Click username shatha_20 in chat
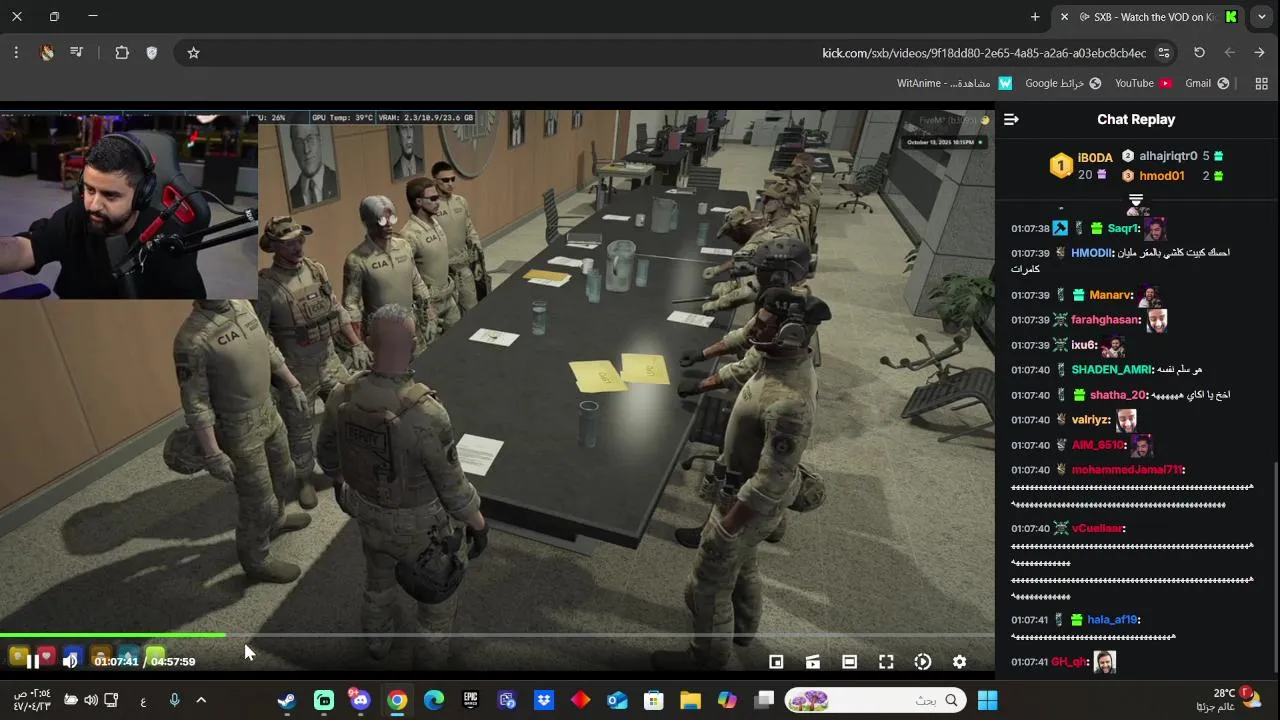This screenshot has width=1280, height=720. point(1117,395)
